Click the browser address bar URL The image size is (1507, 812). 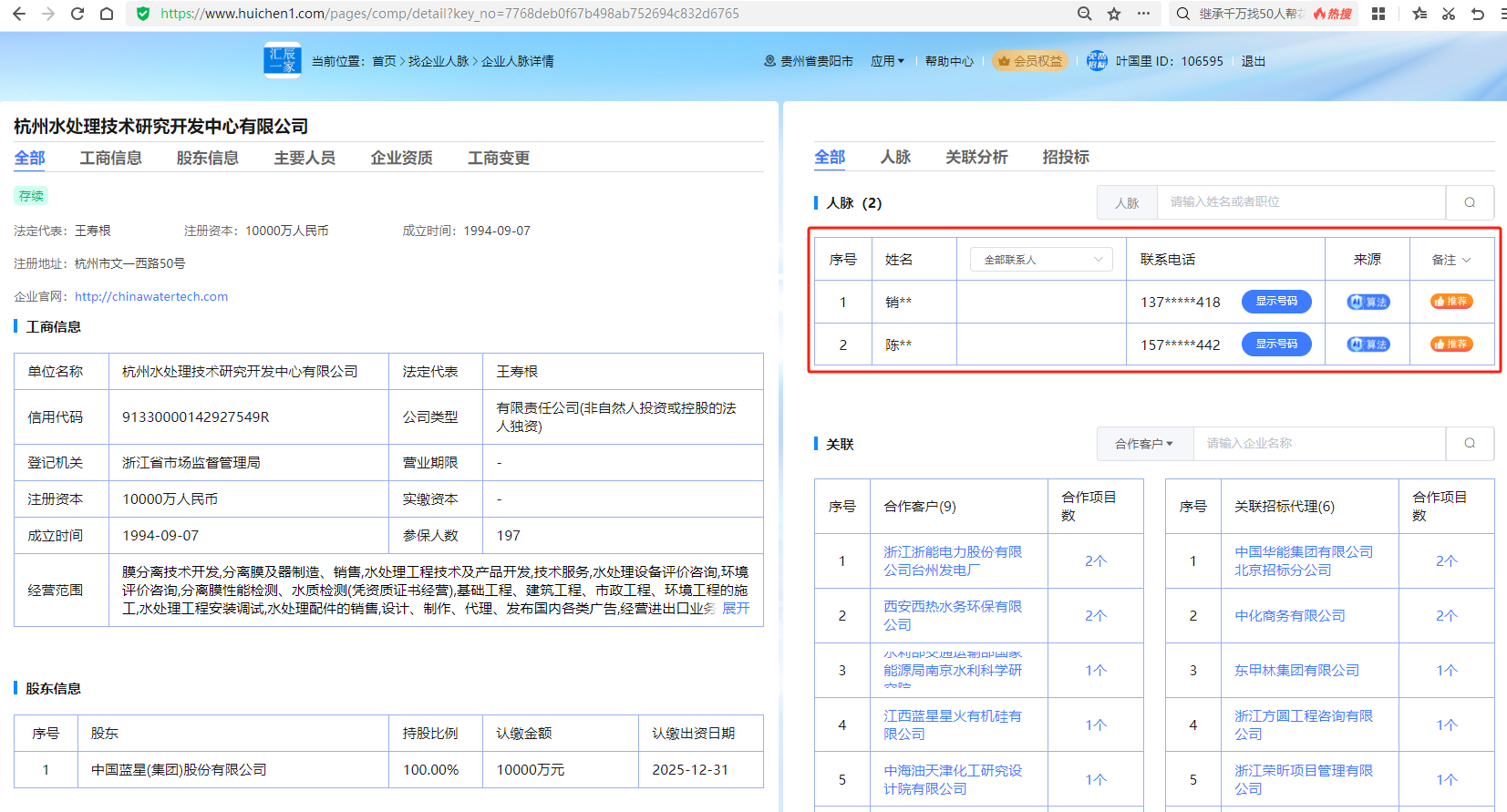click(x=449, y=14)
